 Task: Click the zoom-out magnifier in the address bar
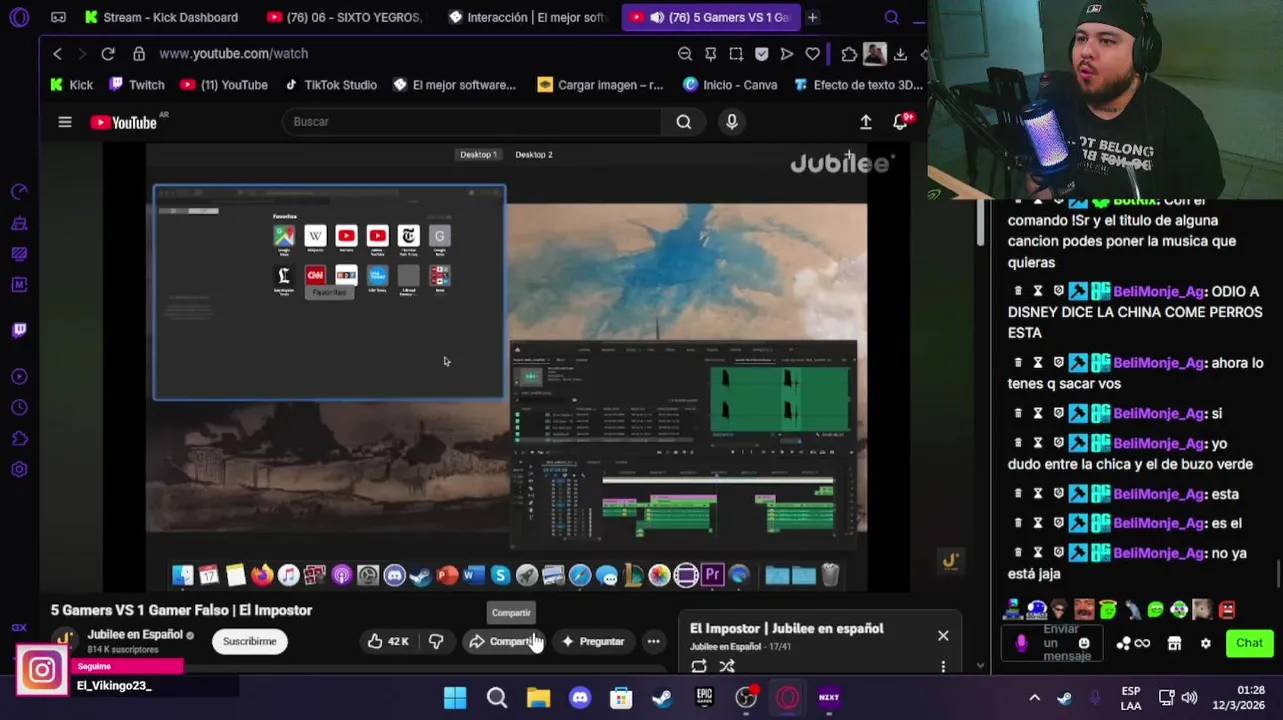[x=685, y=54]
